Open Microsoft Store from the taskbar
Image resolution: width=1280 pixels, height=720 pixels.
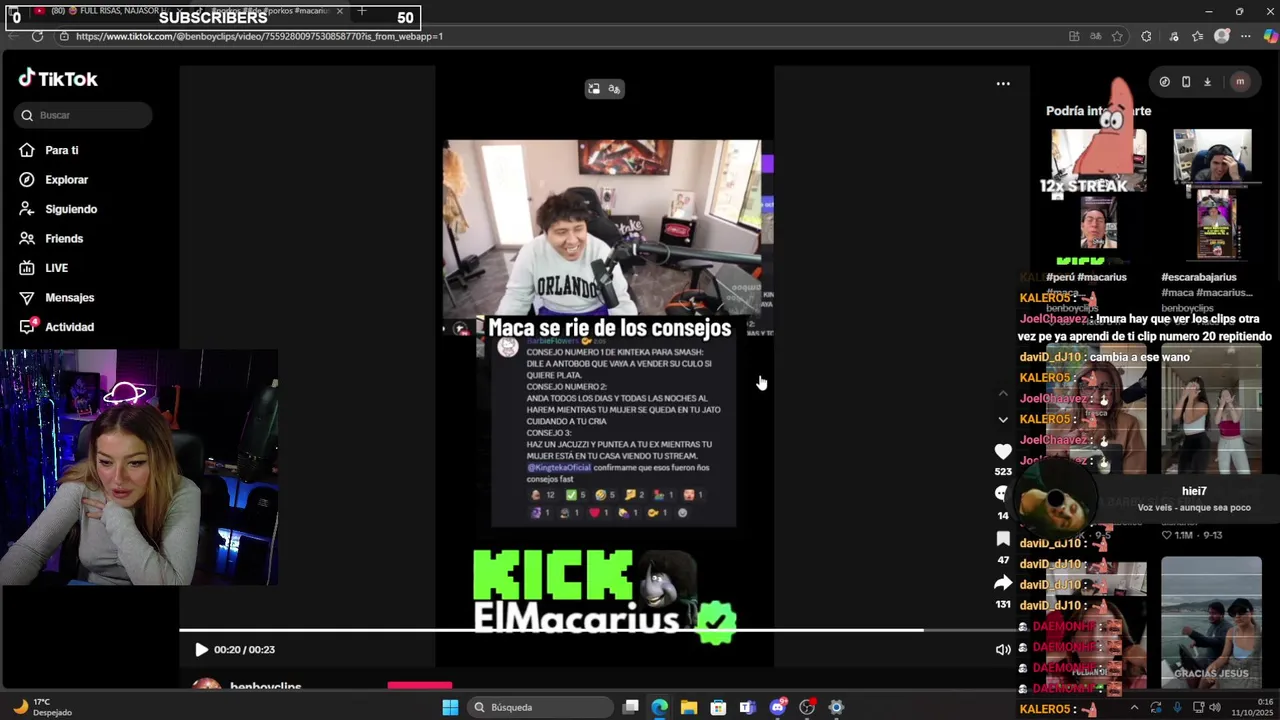[718, 708]
